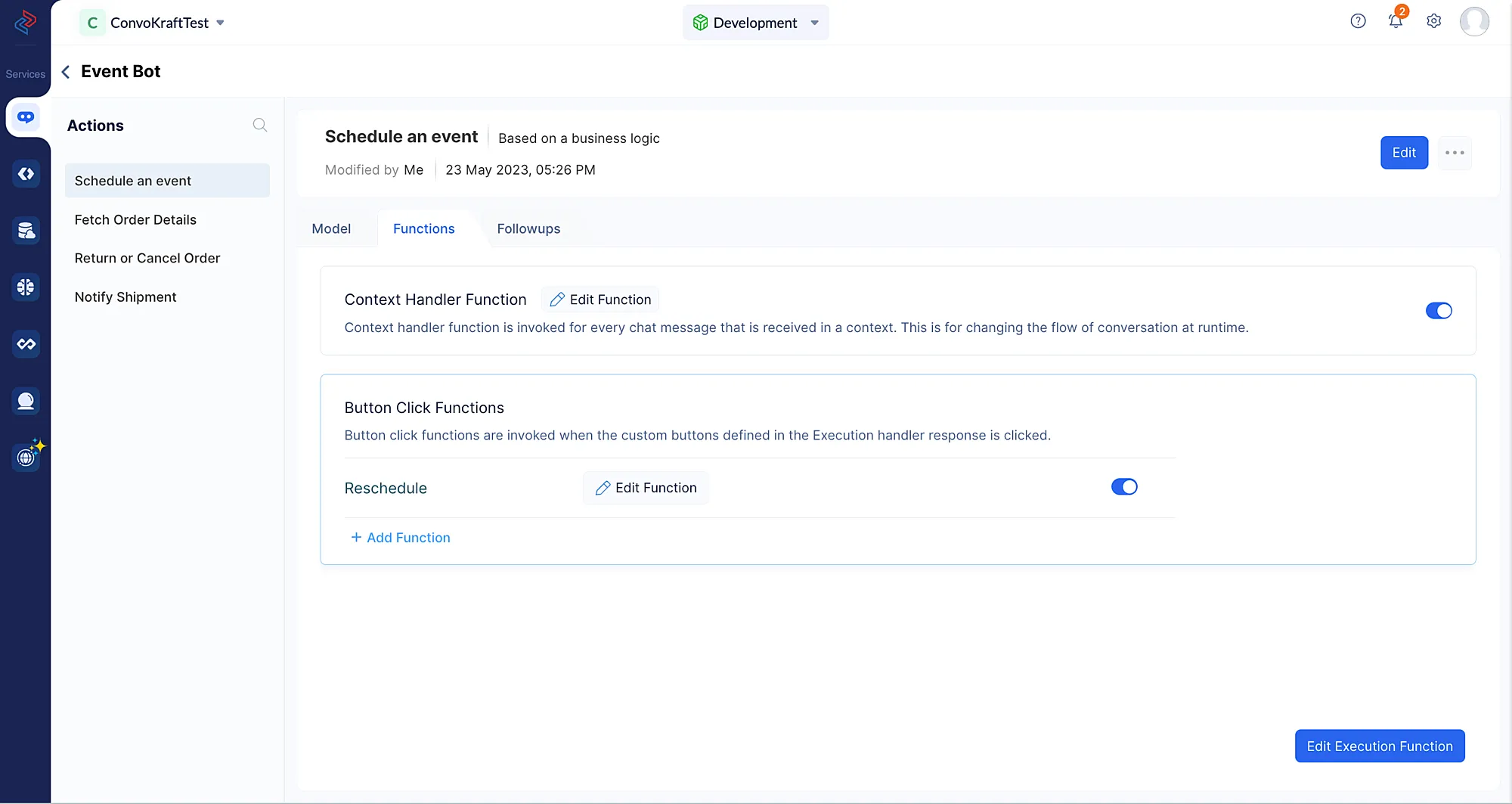Open the code brackets service in sidebar
The height and width of the screenshot is (804, 1512).
(26, 174)
